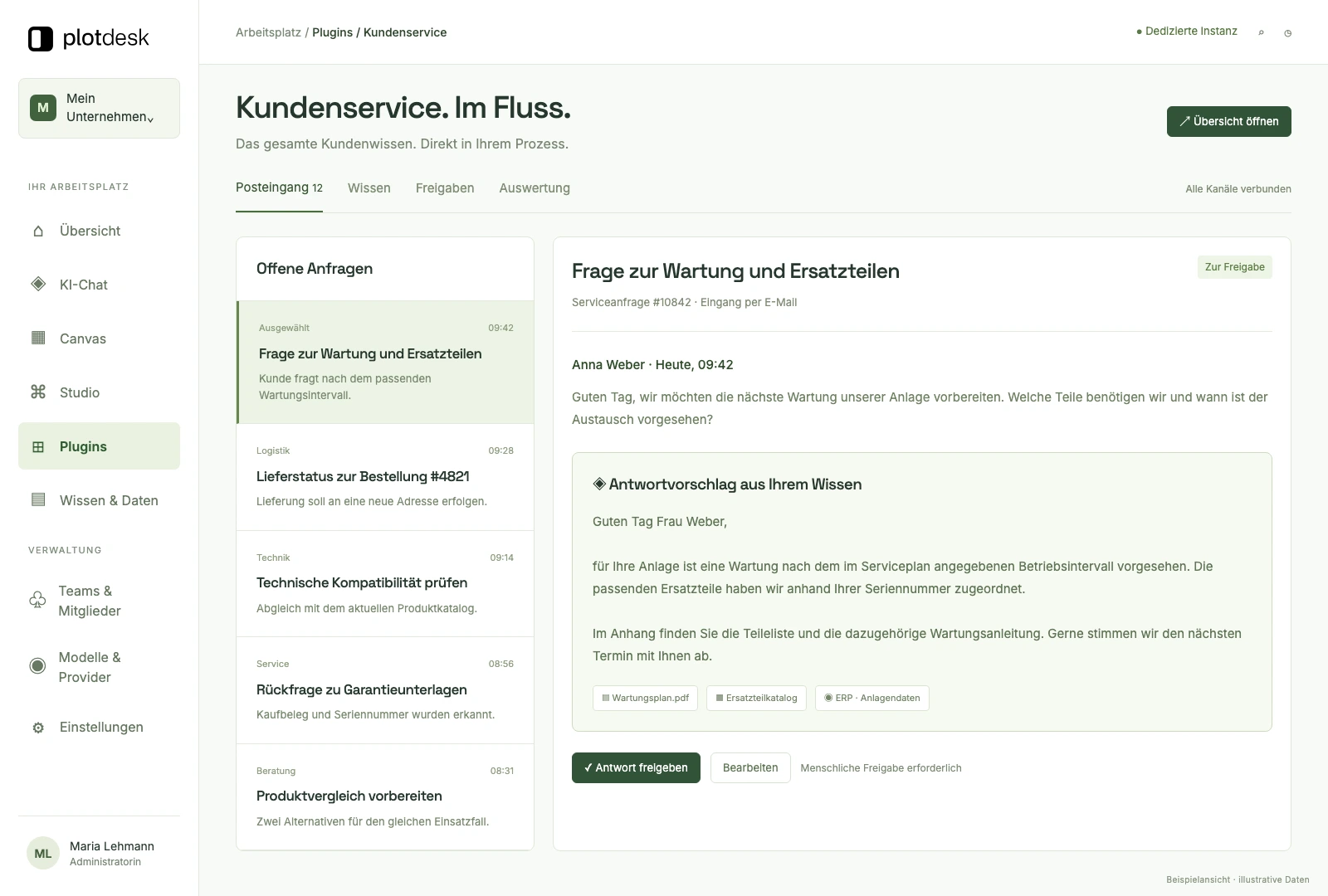Open the Auswertung tab
Screen dimensions: 1328x896
point(535,188)
